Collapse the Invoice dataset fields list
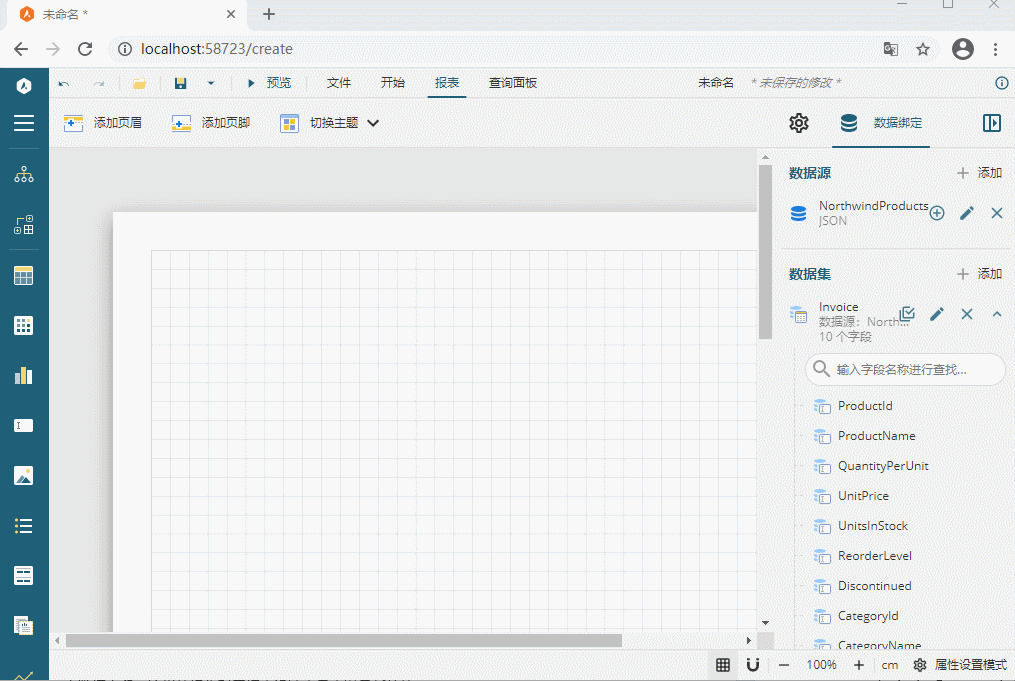 coord(997,314)
